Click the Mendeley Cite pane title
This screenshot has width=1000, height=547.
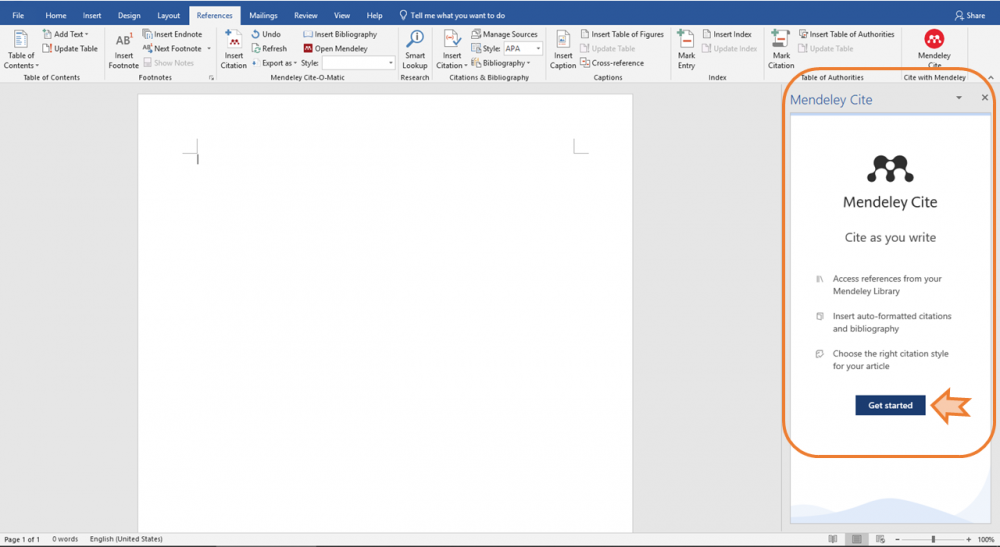coord(831,99)
